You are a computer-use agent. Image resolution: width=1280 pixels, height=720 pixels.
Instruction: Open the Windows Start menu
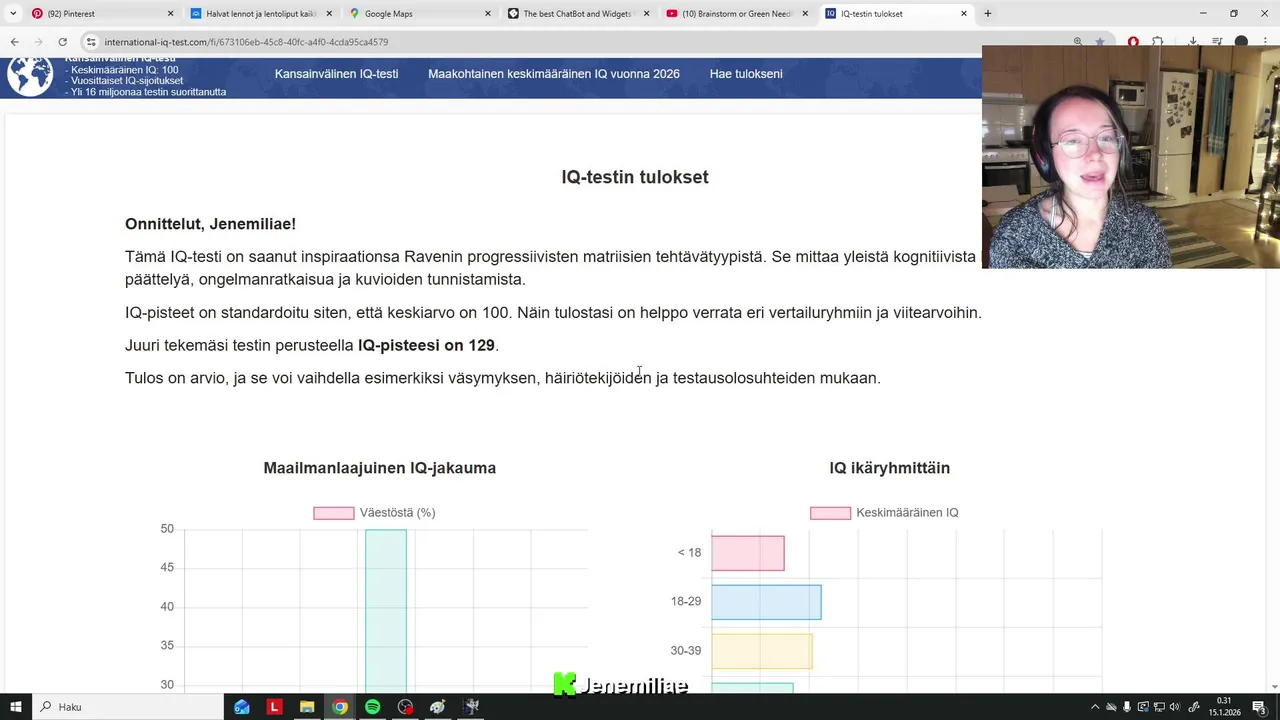[x=15, y=707]
